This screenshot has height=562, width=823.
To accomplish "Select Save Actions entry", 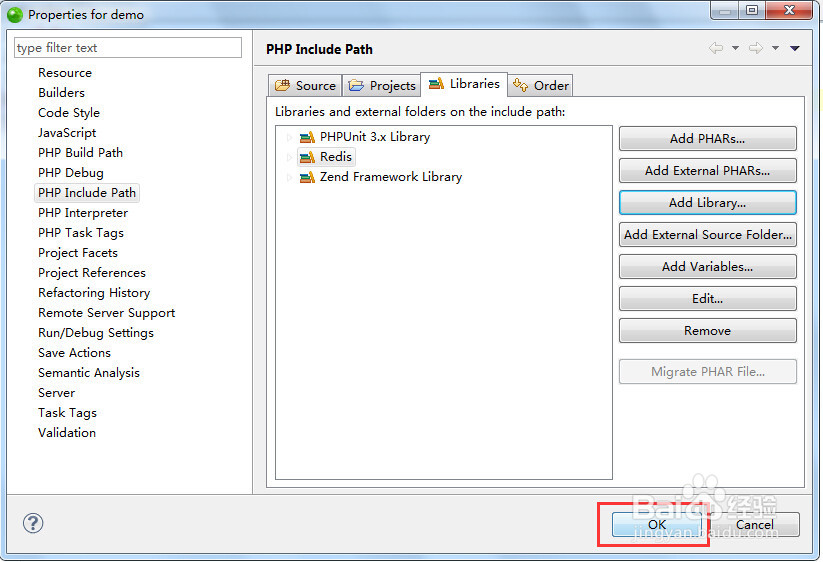I will point(75,353).
